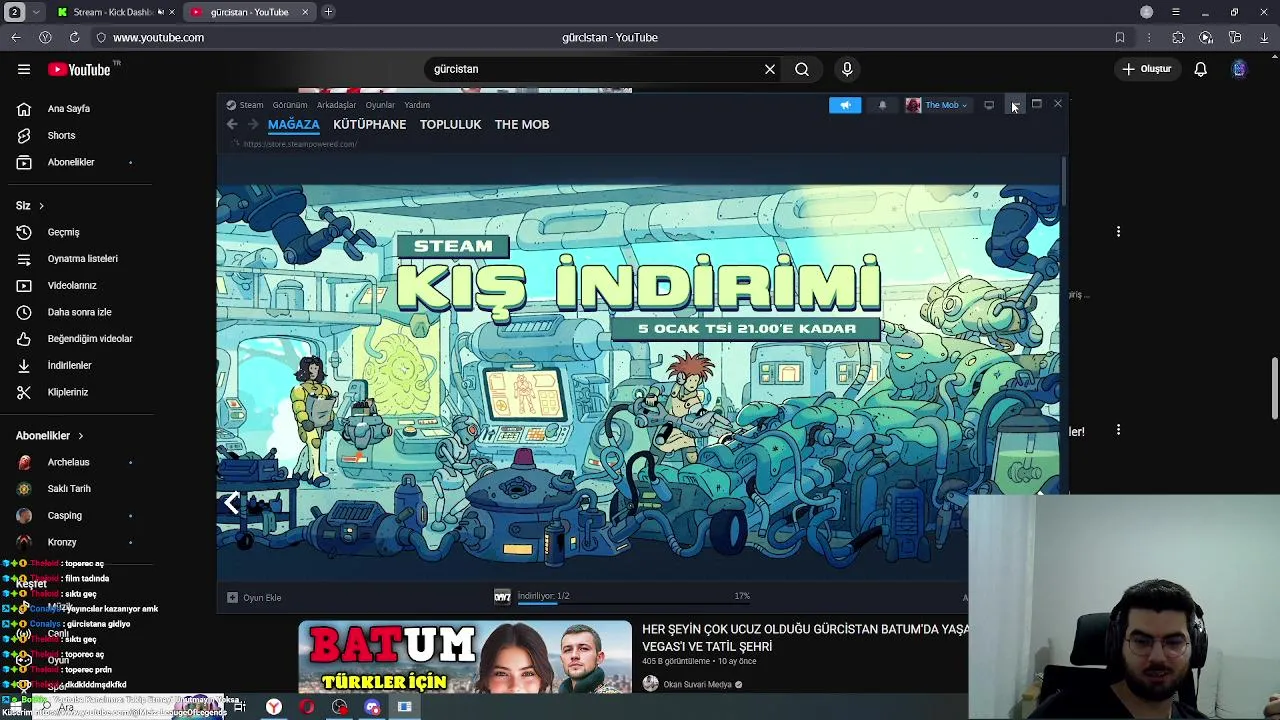Add a game via Oyun Ekle

254,597
